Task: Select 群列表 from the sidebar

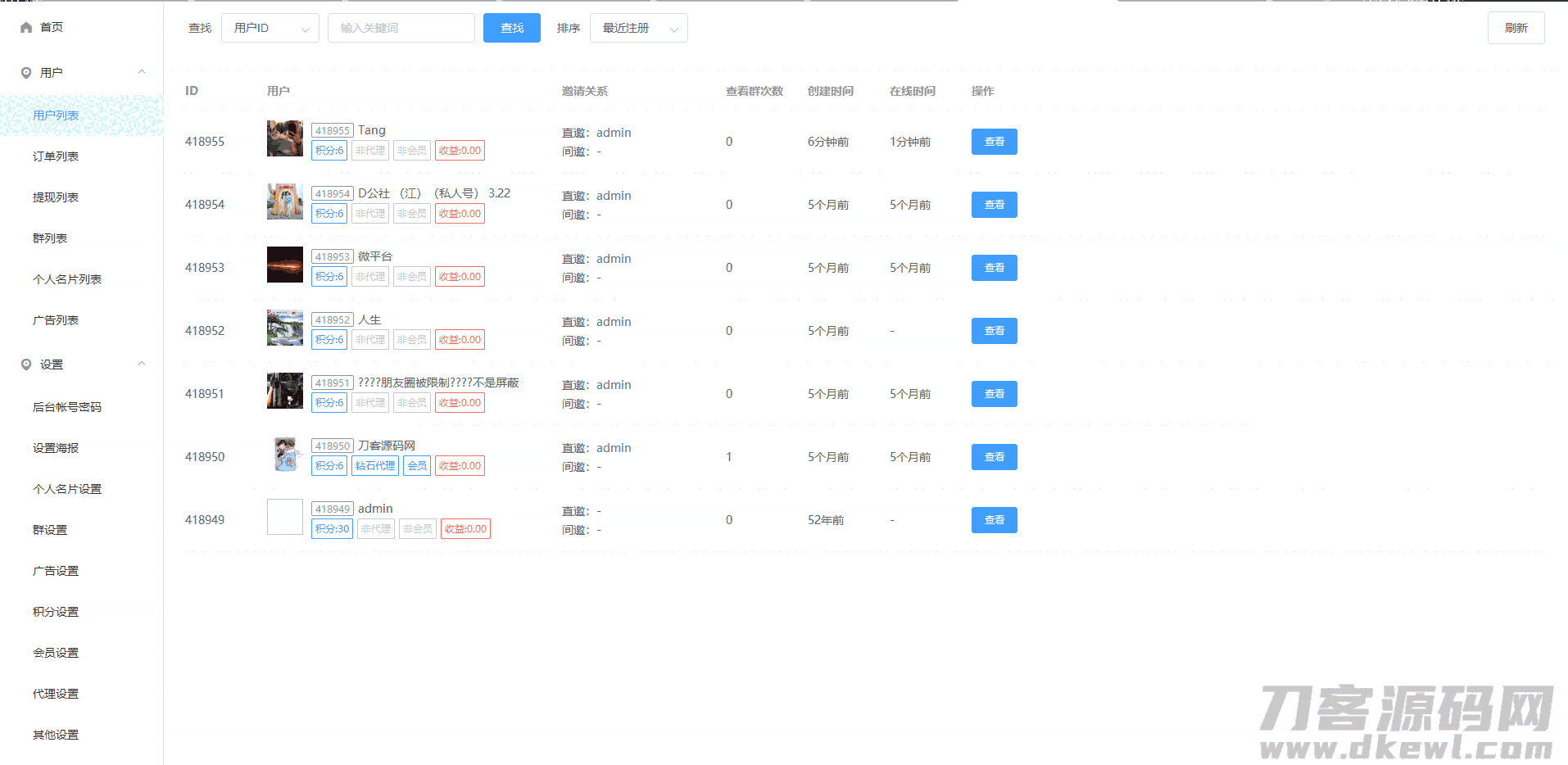Action: [50, 238]
